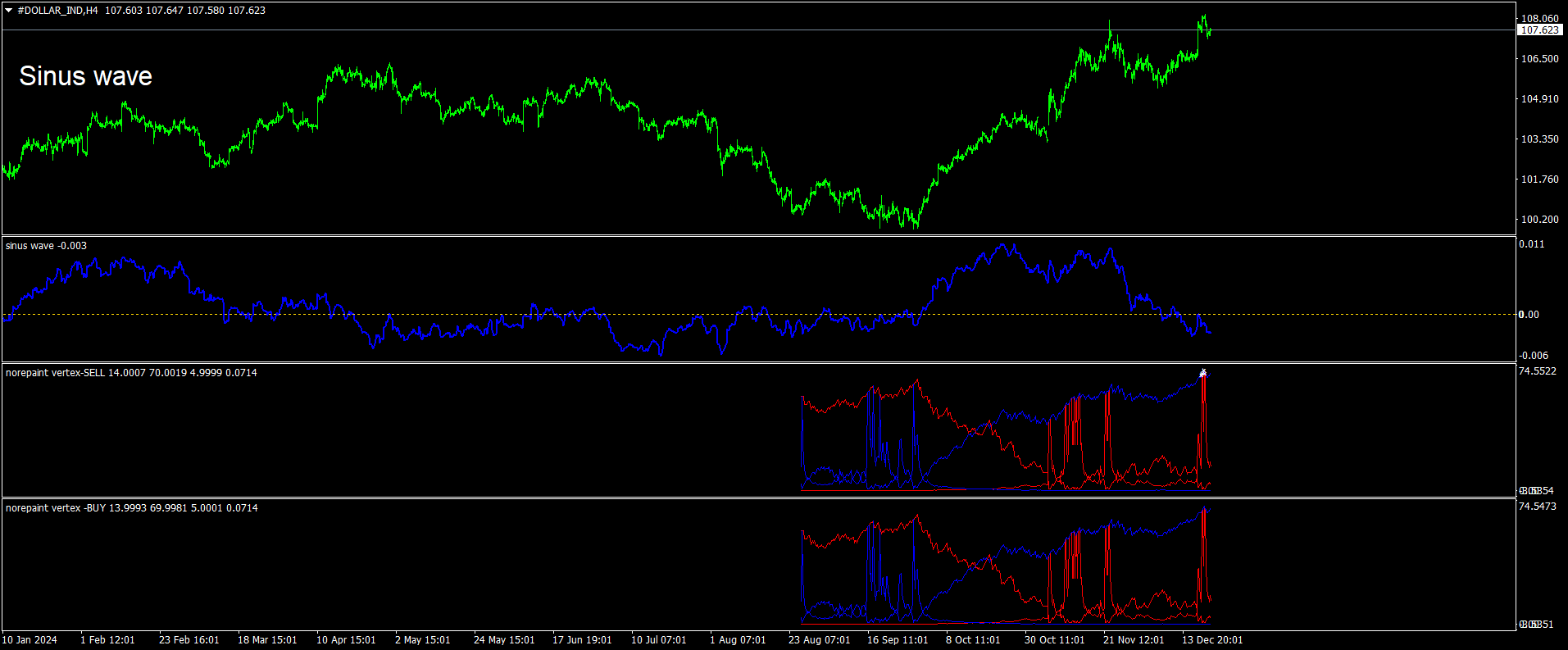The width and height of the screenshot is (1568, 650).
Task: Click the 108.060 price axis label
Action: tap(1540, 18)
